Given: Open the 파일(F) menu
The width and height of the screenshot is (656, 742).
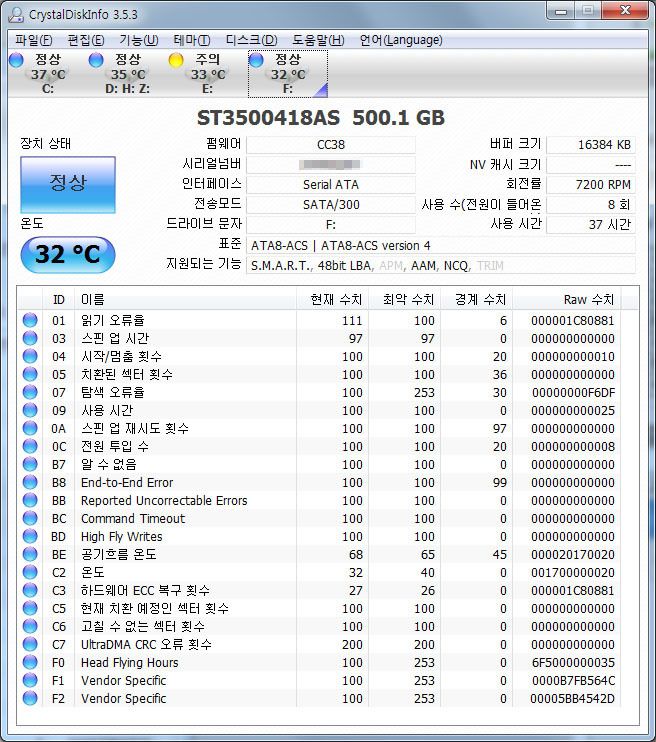Looking at the screenshot, I should pyautogui.click(x=34, y=40).
